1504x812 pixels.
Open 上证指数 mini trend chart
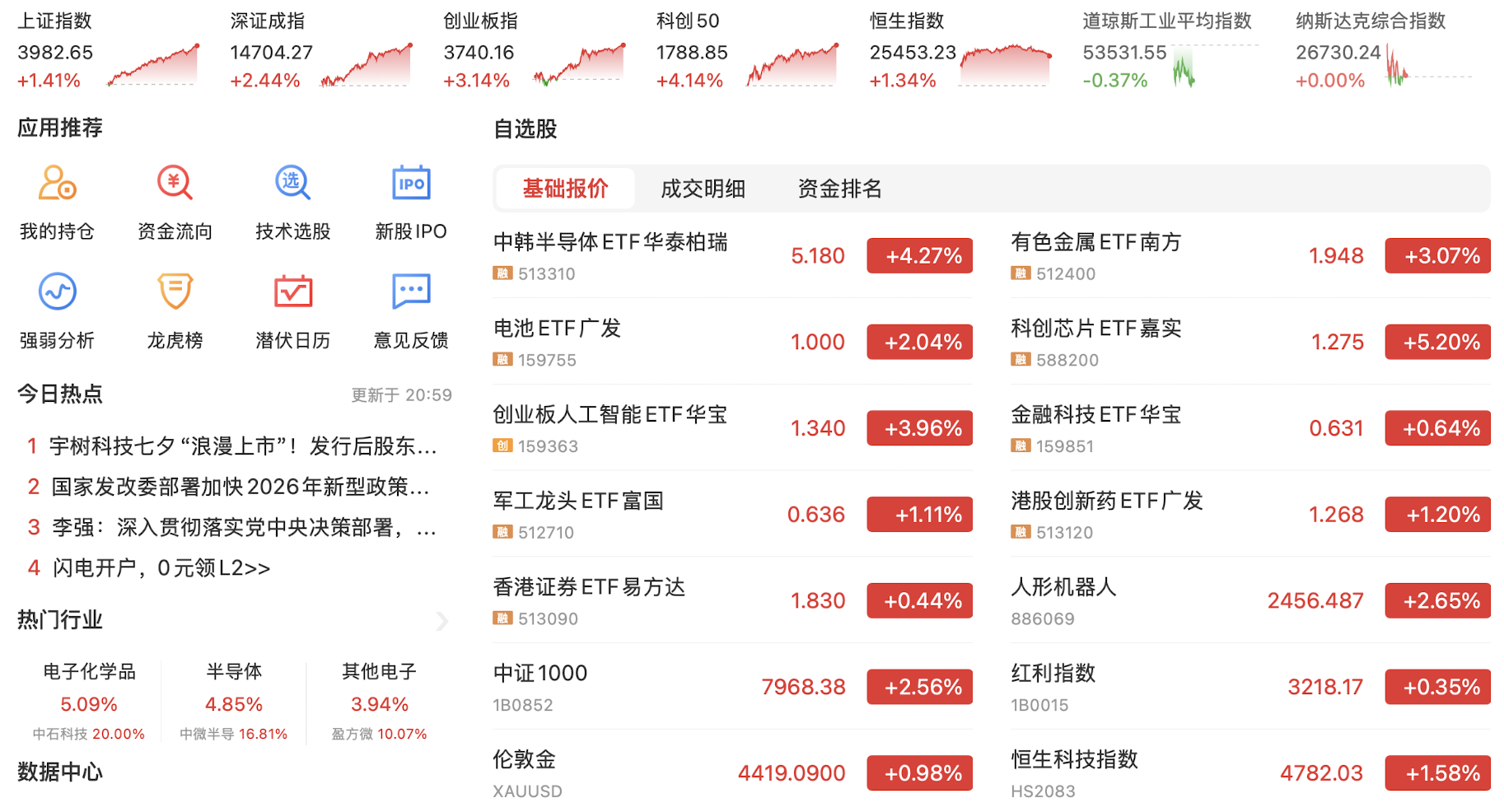click(x=153, y=64)
